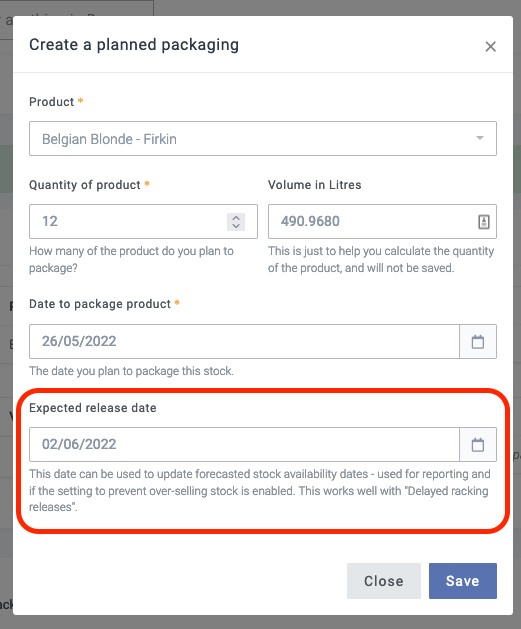The width and height of the screenshot is (521, 629).
Task: Open calendar picker for packaging date
Action: pos(478,341)
